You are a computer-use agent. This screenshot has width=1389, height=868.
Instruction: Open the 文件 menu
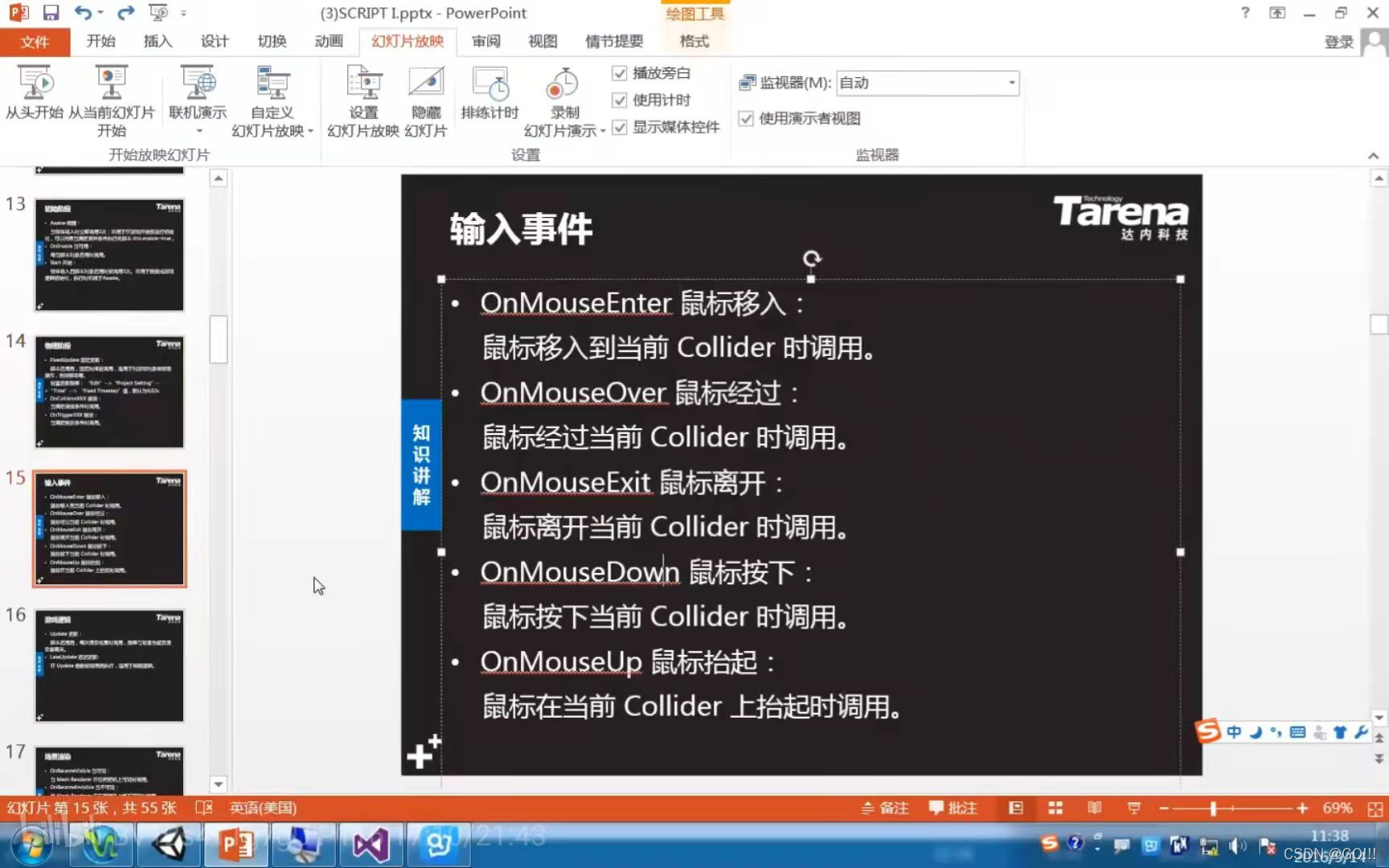tap(35, 42)
